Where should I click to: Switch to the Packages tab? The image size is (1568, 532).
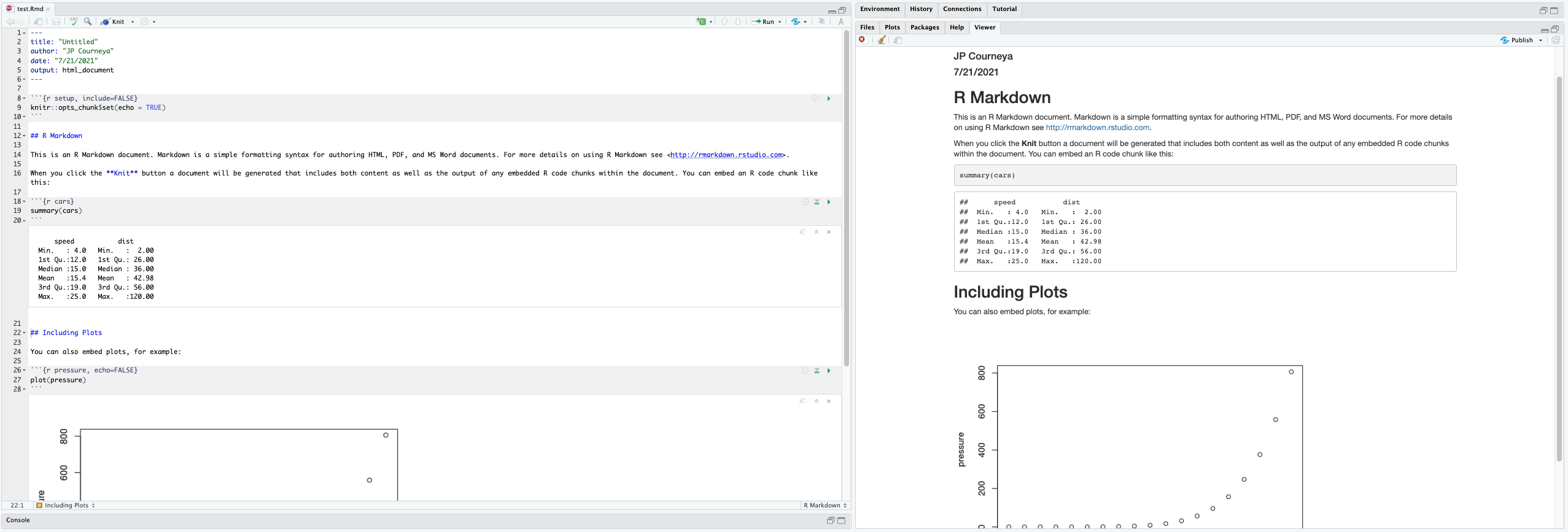click(x=925, y=28)
